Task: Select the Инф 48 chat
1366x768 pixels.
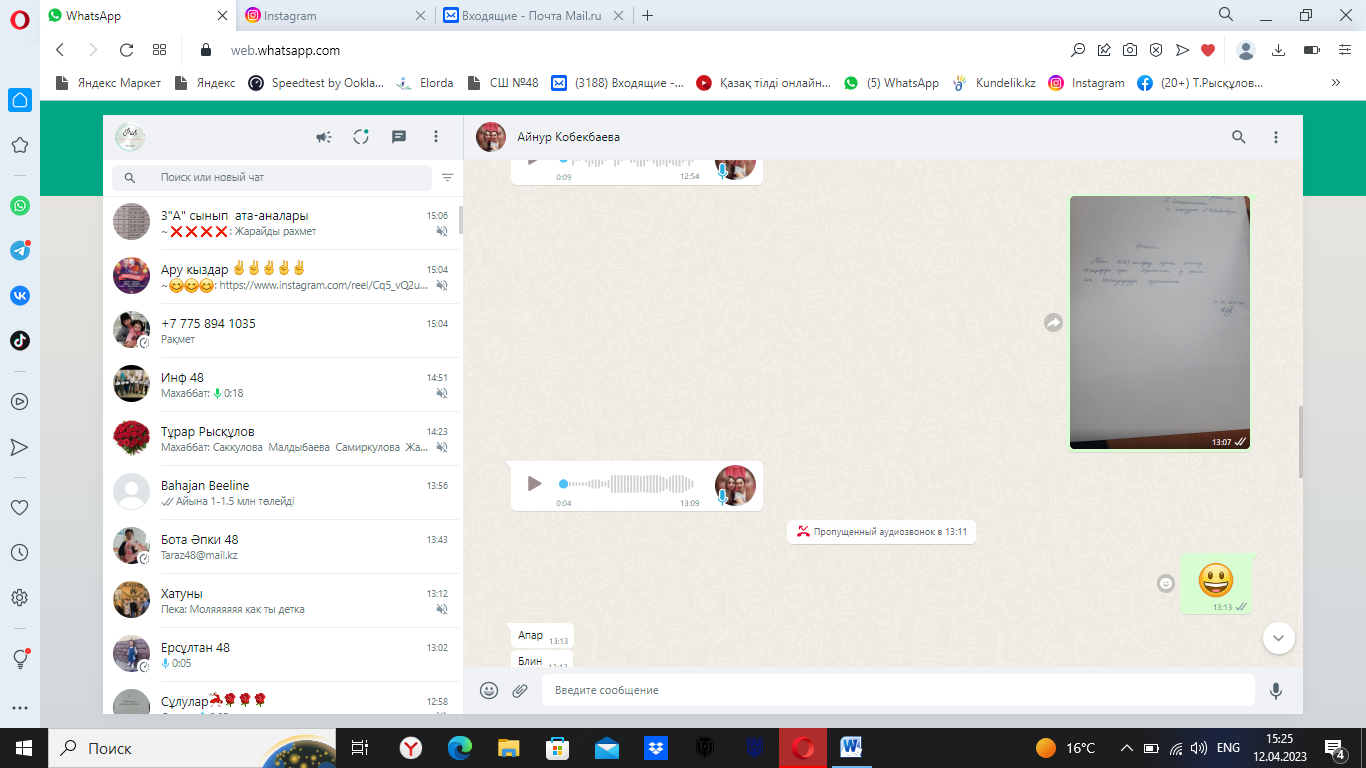Action: pyautogui.click(x=283, y=385)
